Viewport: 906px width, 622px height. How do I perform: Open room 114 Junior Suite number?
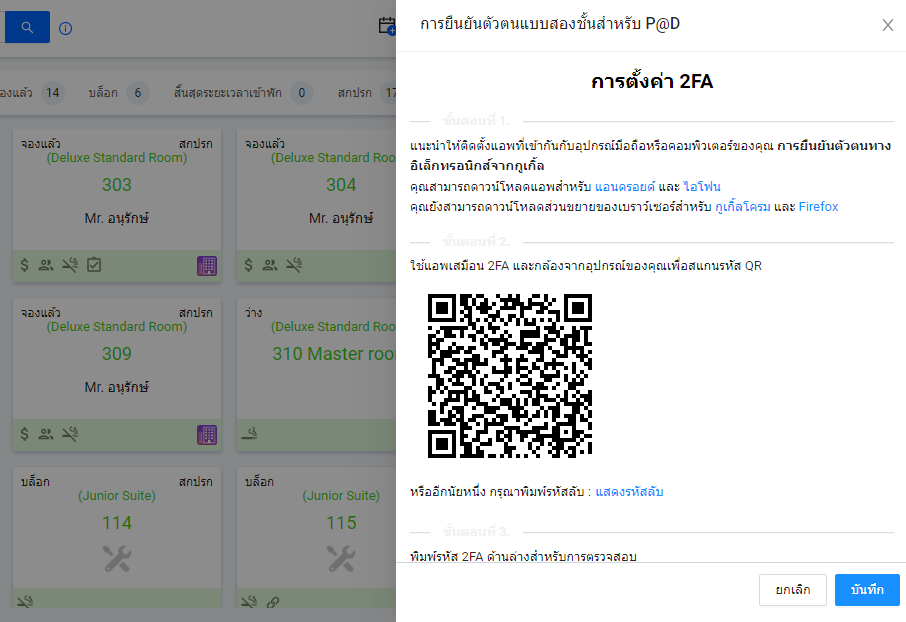pos(117,523)
